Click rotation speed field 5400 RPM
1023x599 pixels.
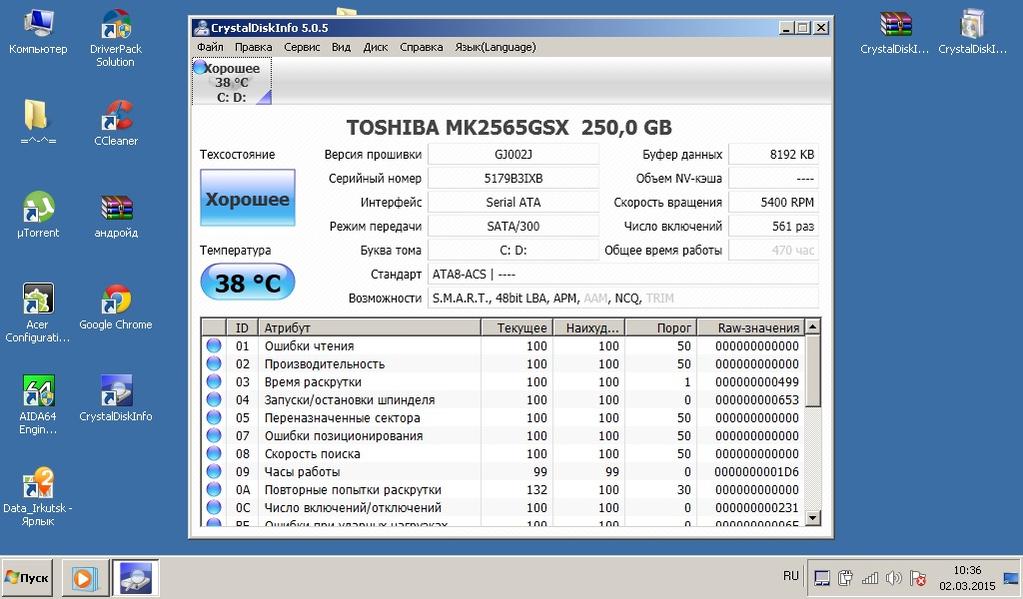(773, 202)
